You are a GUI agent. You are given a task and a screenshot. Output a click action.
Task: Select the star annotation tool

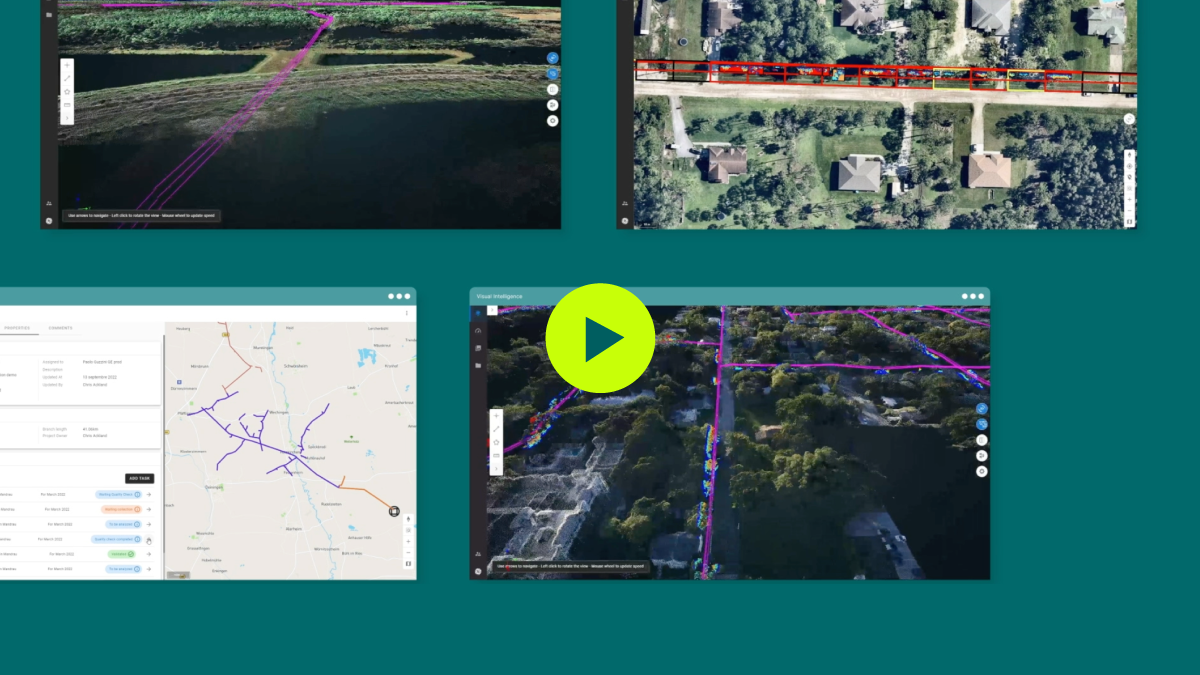(x=495, y=441)
